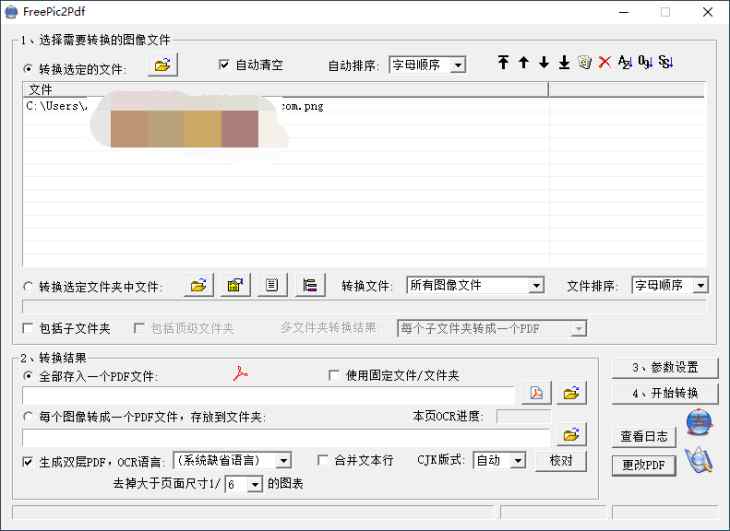Click FreePic2Pdf title bar app icon
Viewport: 730px width, 531px height.
(11, 12)
